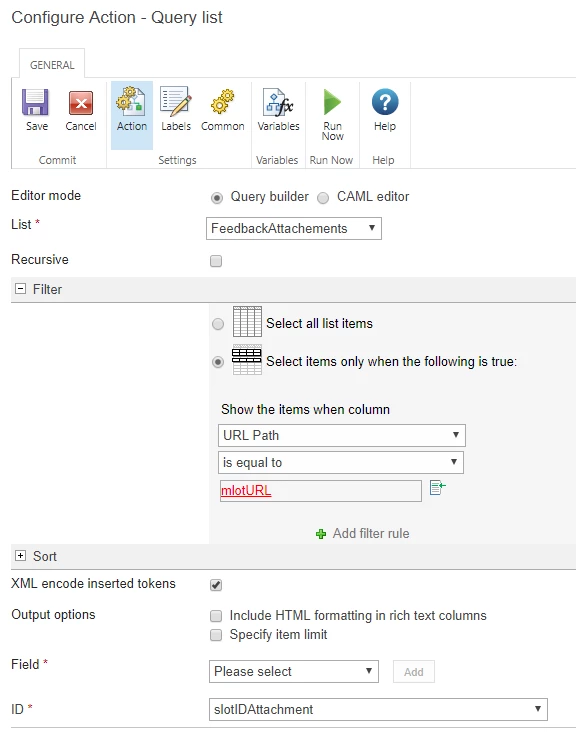Open the FeedbackAttachements list dropdown
Viewport: 576px width, 741px height.
[293, 228]
